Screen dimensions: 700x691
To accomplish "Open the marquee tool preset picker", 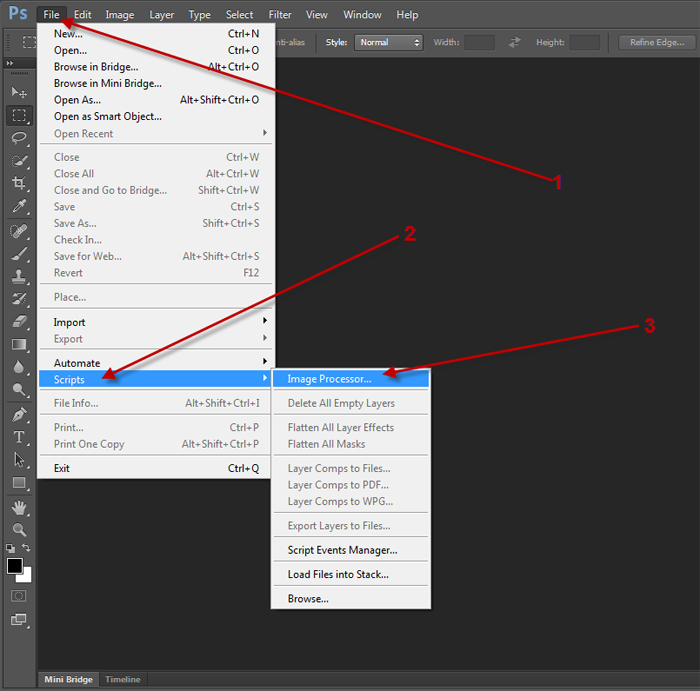I will (29, 42).
